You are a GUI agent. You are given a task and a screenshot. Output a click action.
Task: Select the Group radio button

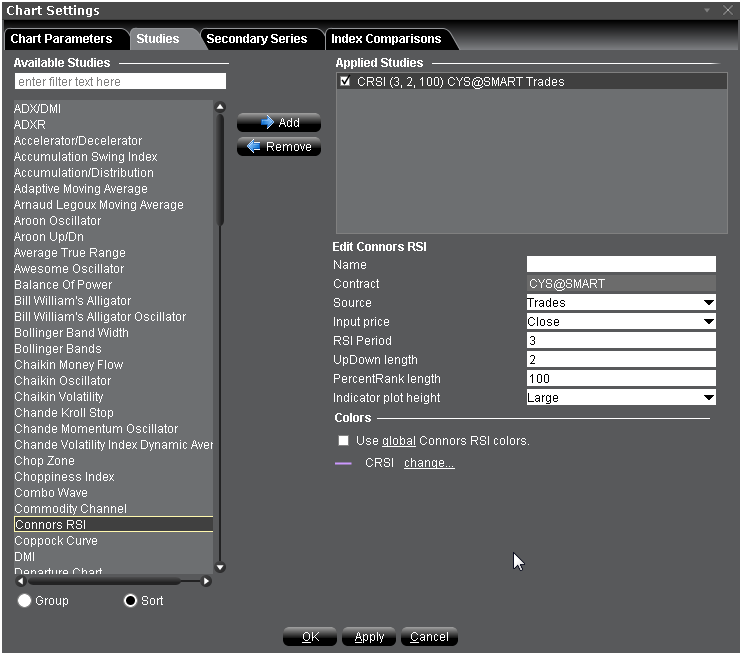click(25, 601)
